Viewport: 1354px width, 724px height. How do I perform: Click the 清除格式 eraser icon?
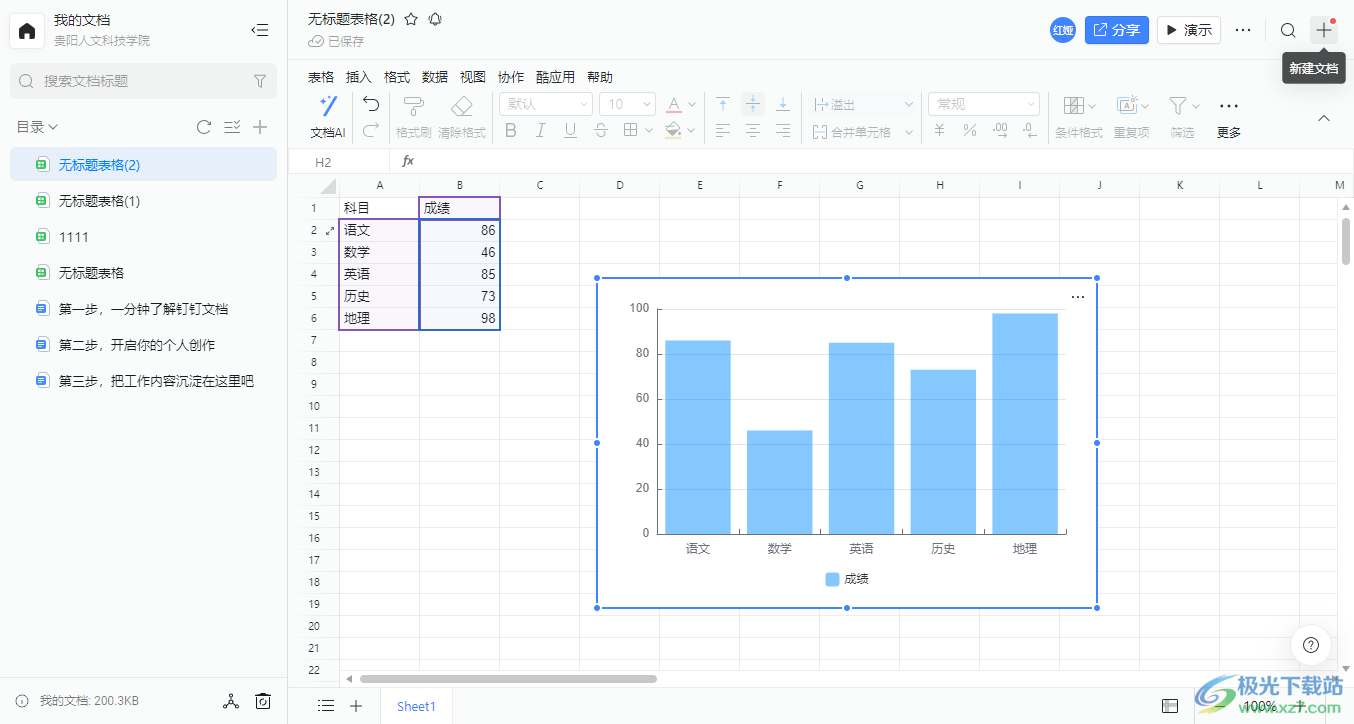point(462,116)
